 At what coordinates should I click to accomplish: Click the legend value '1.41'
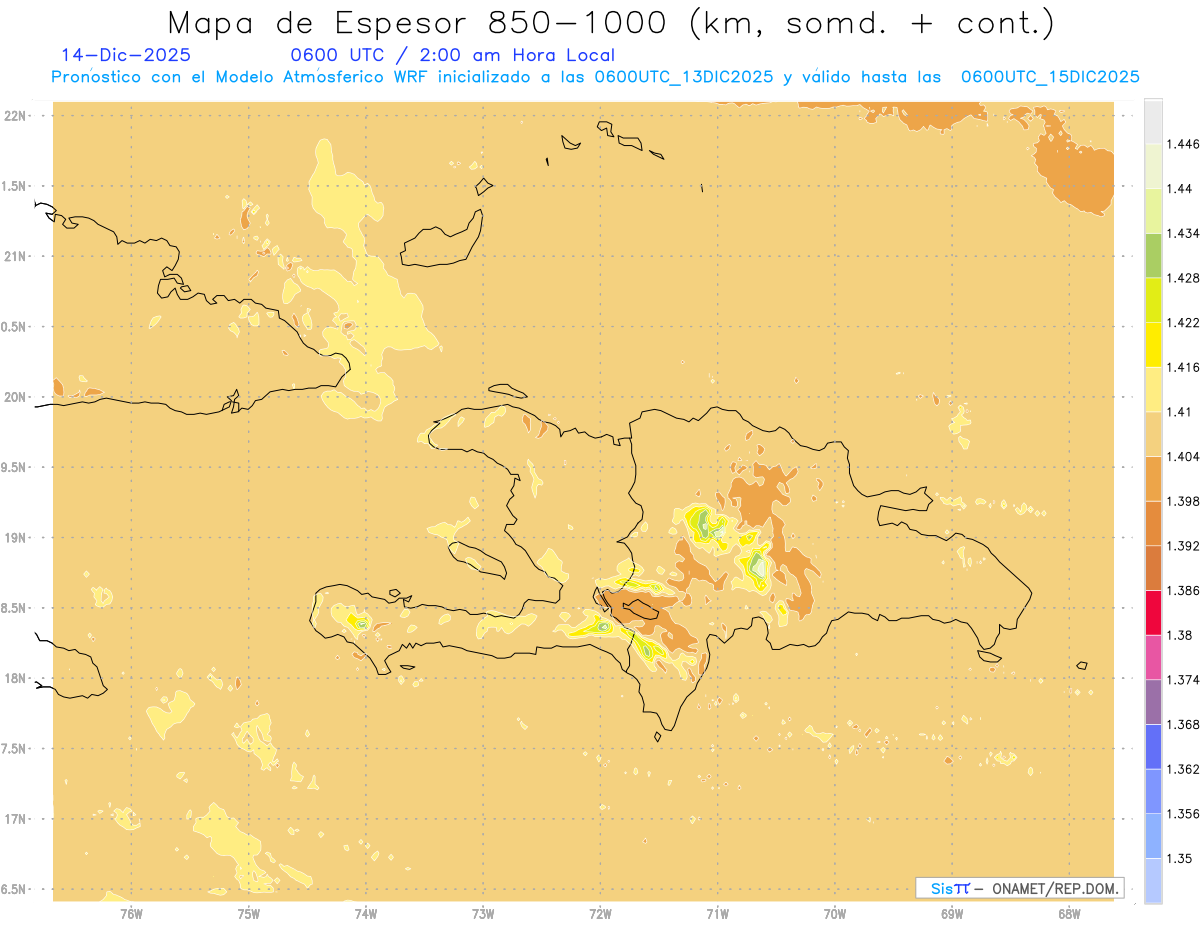1178,412
